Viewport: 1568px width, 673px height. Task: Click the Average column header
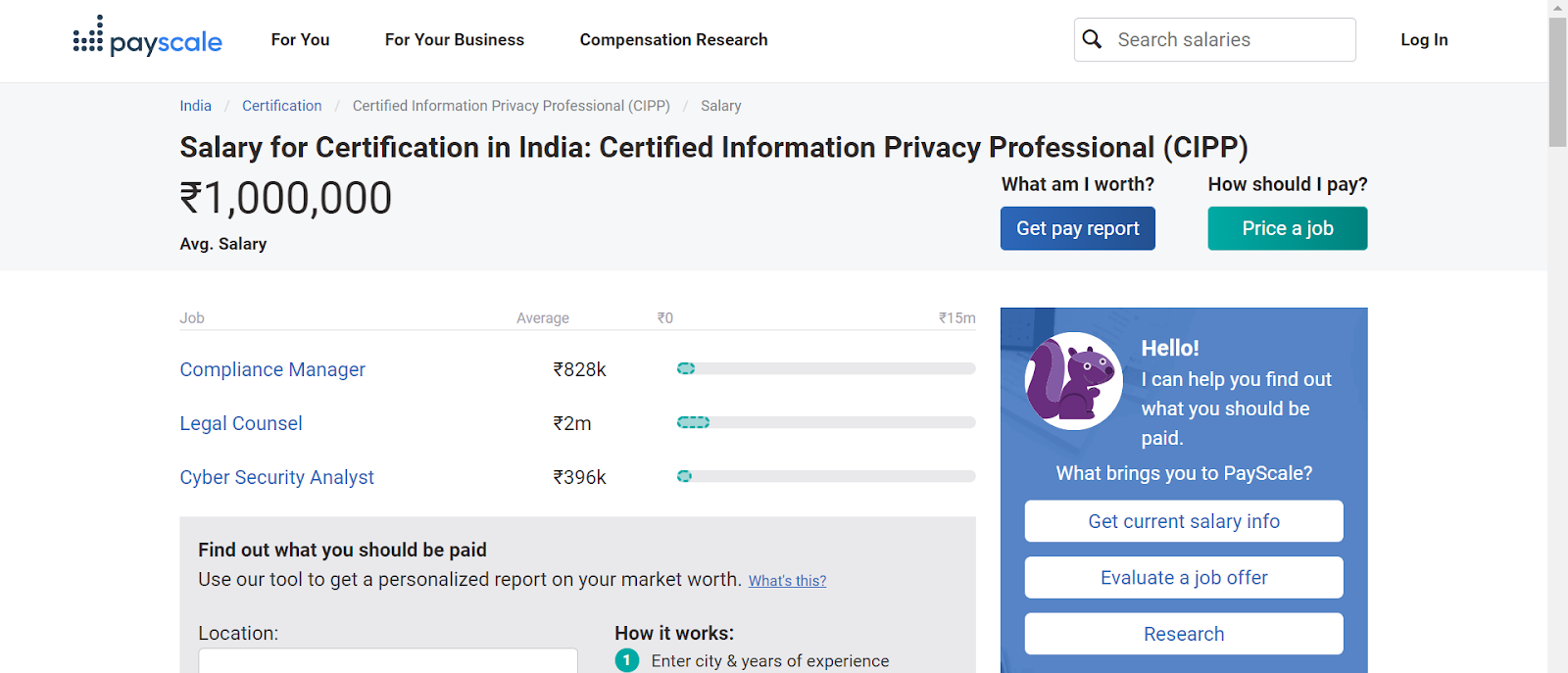pyautogui.click(x=543, y=318)
